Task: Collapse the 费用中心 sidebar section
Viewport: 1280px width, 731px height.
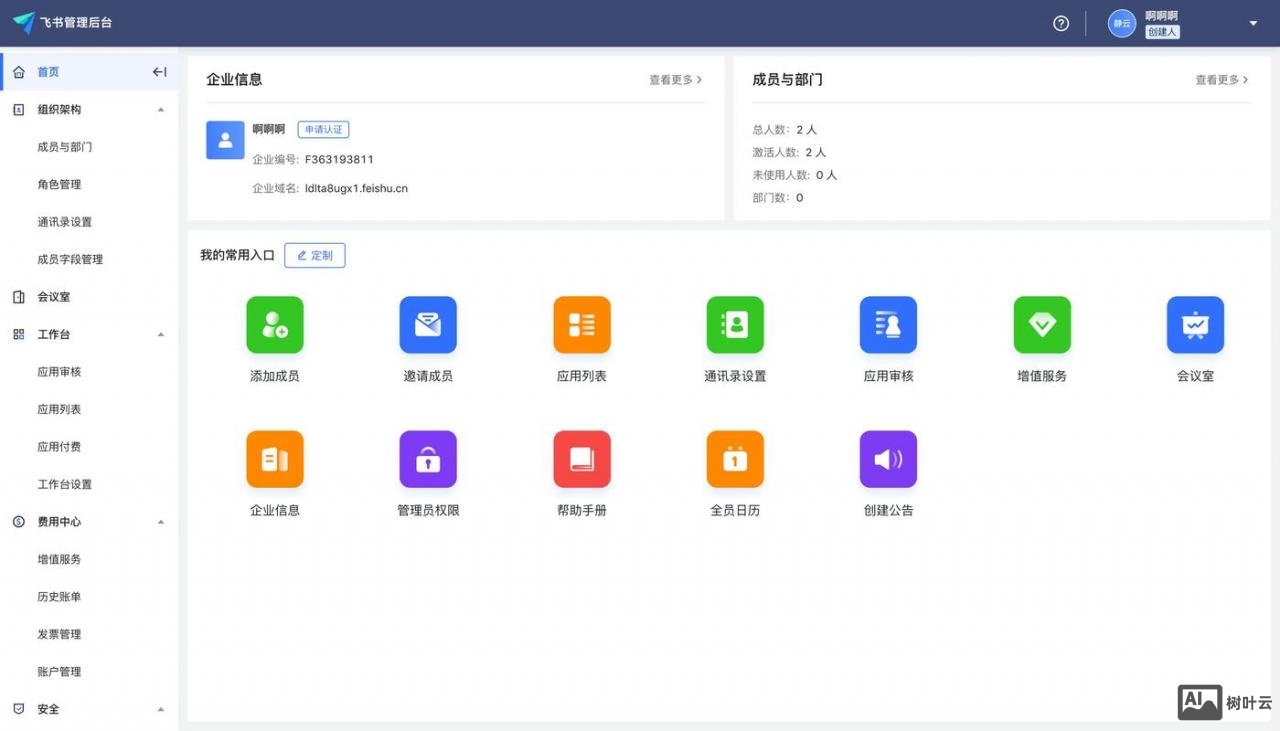Action: [161, 521]
